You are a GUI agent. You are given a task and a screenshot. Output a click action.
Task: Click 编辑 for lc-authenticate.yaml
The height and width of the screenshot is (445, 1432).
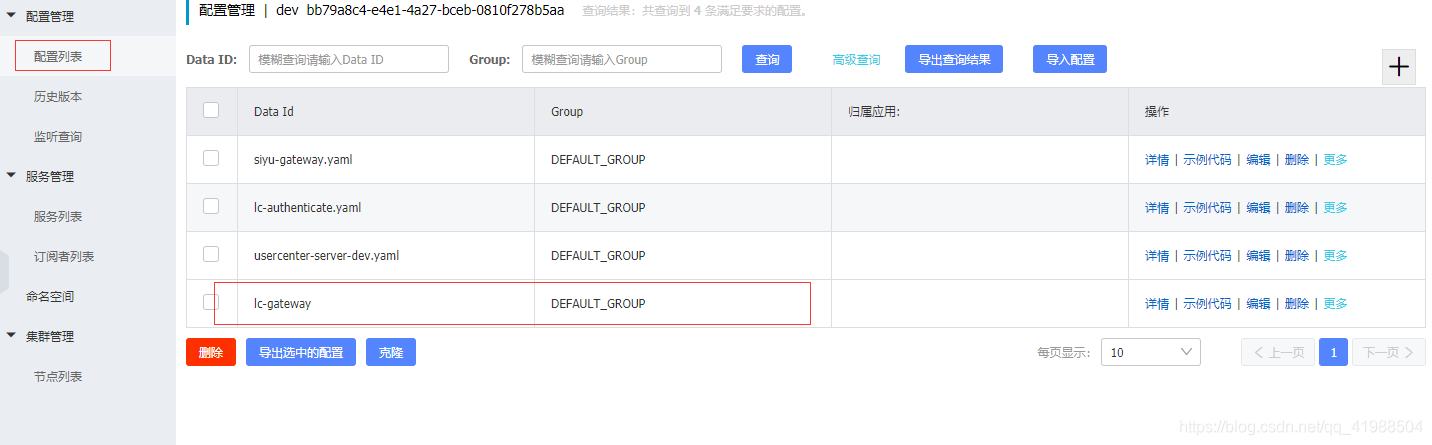point(1258,208)
